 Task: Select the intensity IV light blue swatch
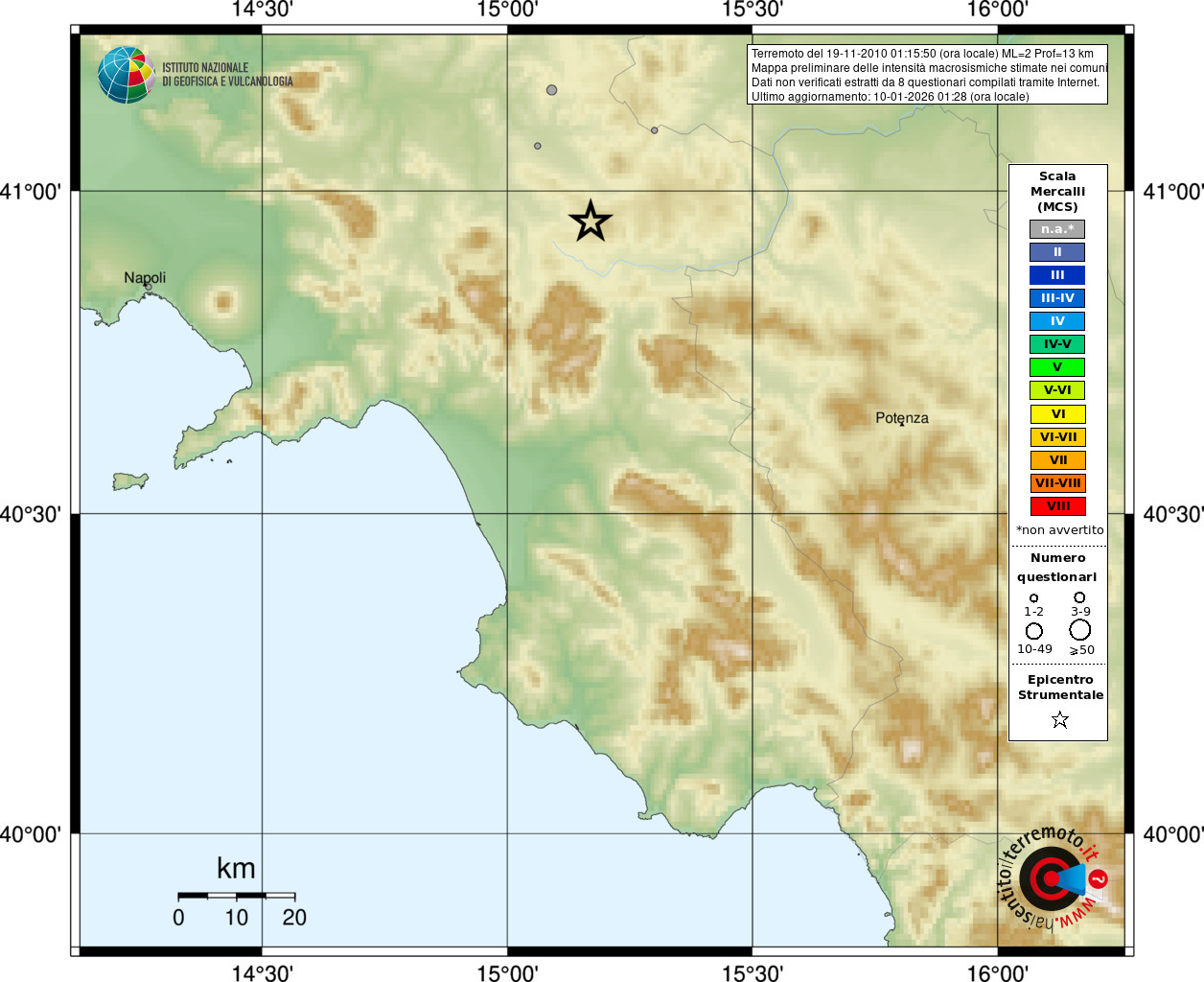pos(1057,321)
